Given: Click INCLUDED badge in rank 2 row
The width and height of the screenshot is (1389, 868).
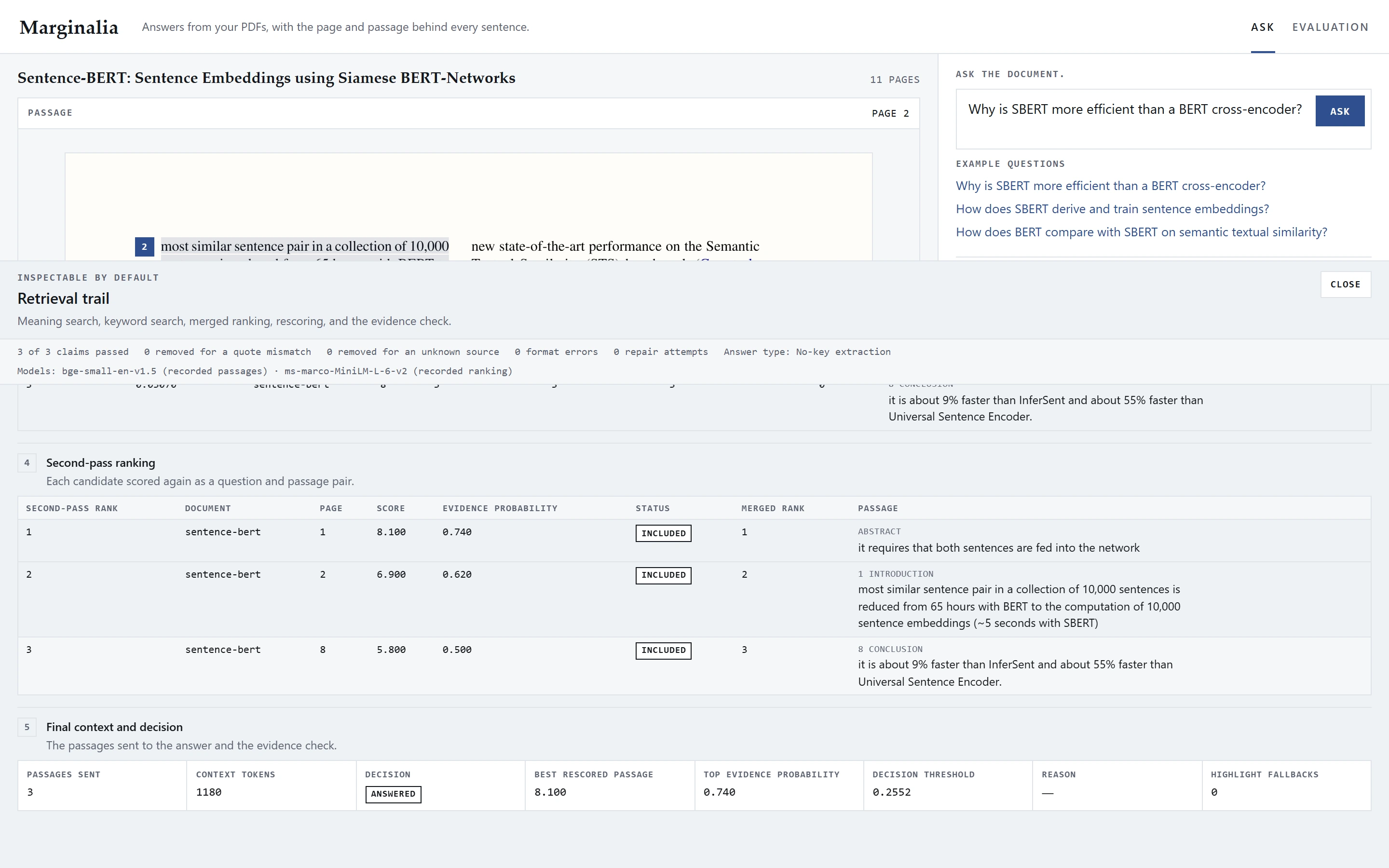Looking at the screenshot, I should [664, 575].
